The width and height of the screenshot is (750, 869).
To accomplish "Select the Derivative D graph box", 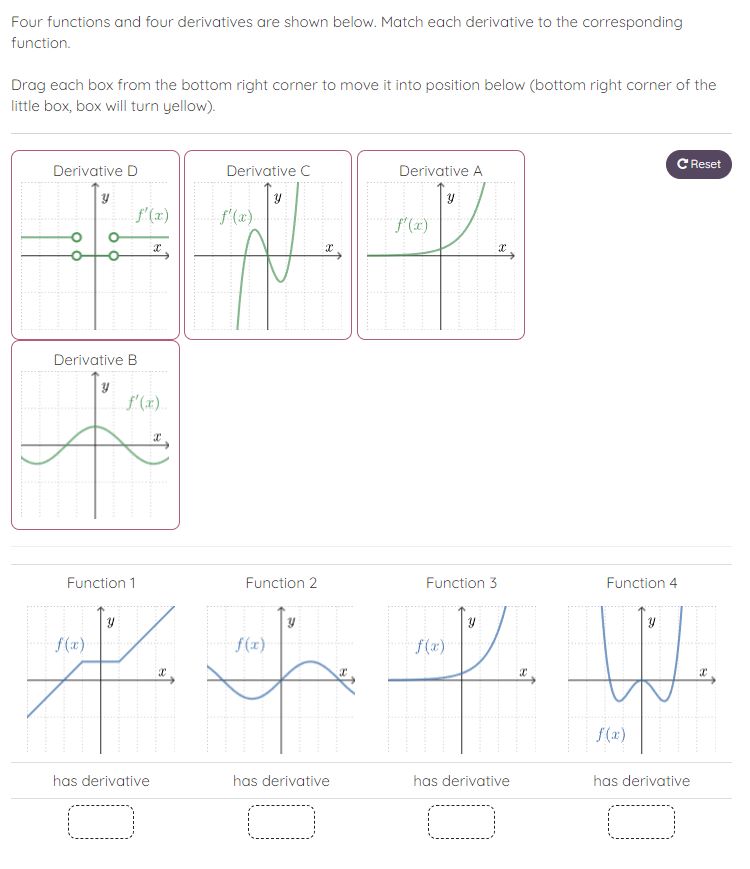I will point(95,245).
